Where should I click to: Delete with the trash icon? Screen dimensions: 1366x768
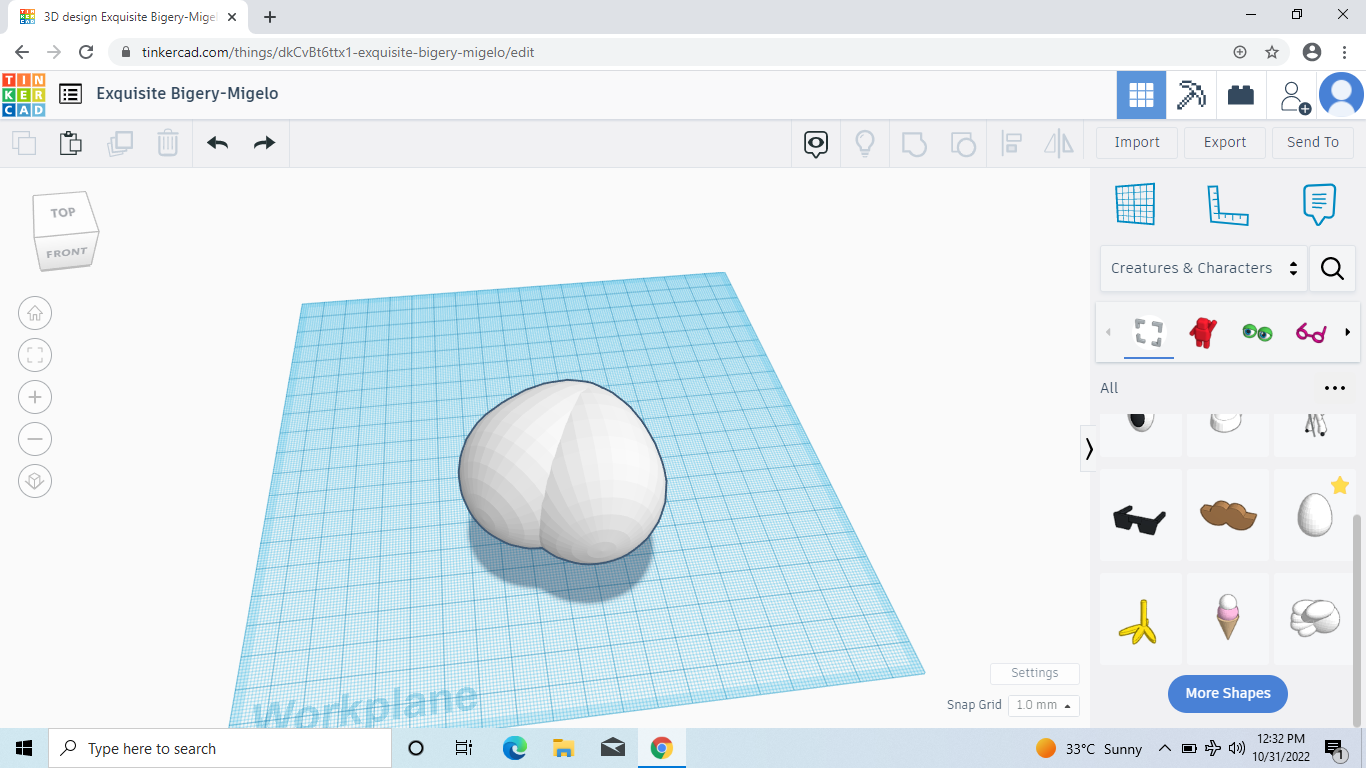[x=167, y=143]
